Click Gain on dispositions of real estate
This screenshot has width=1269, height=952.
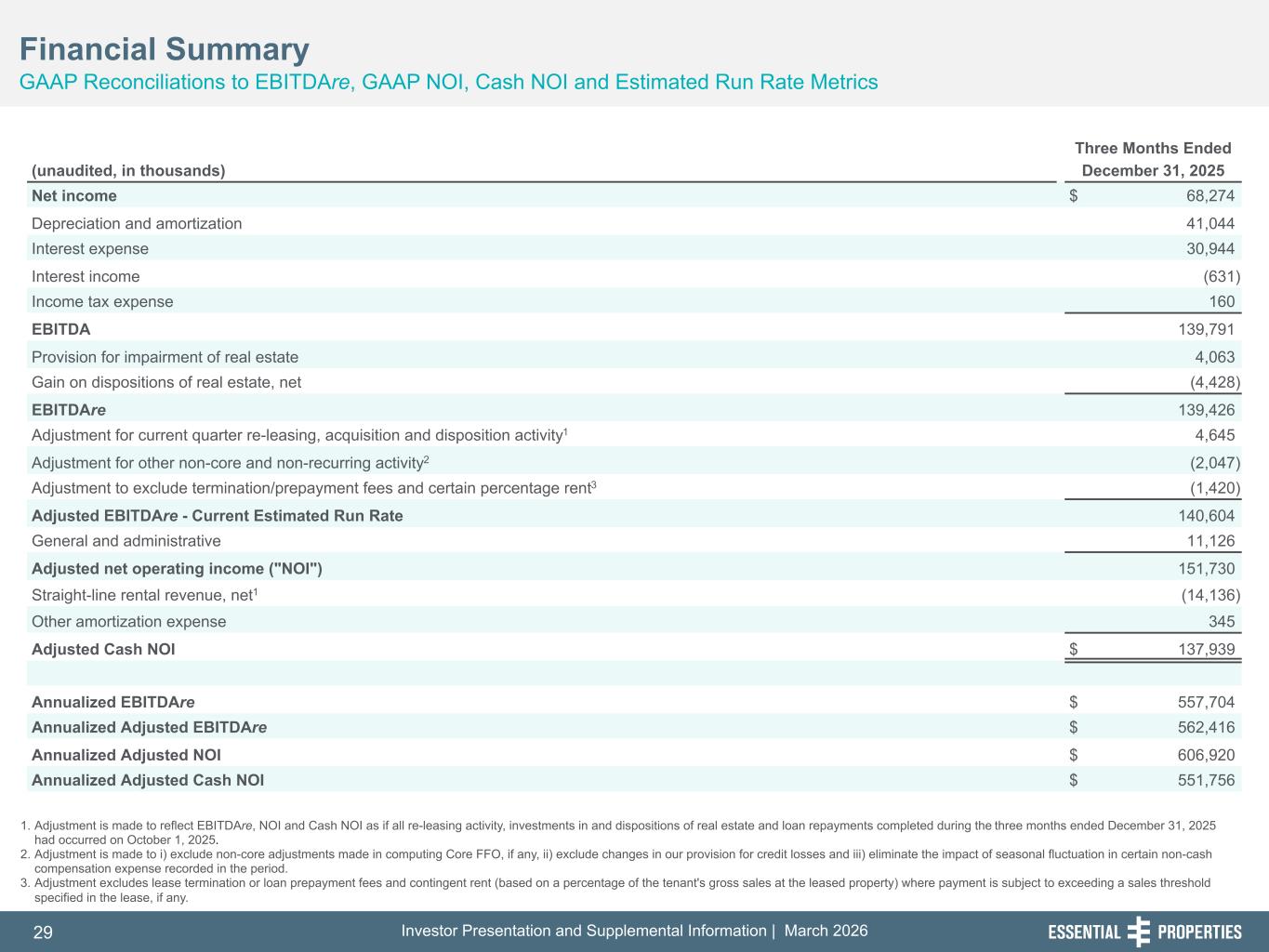166,383
